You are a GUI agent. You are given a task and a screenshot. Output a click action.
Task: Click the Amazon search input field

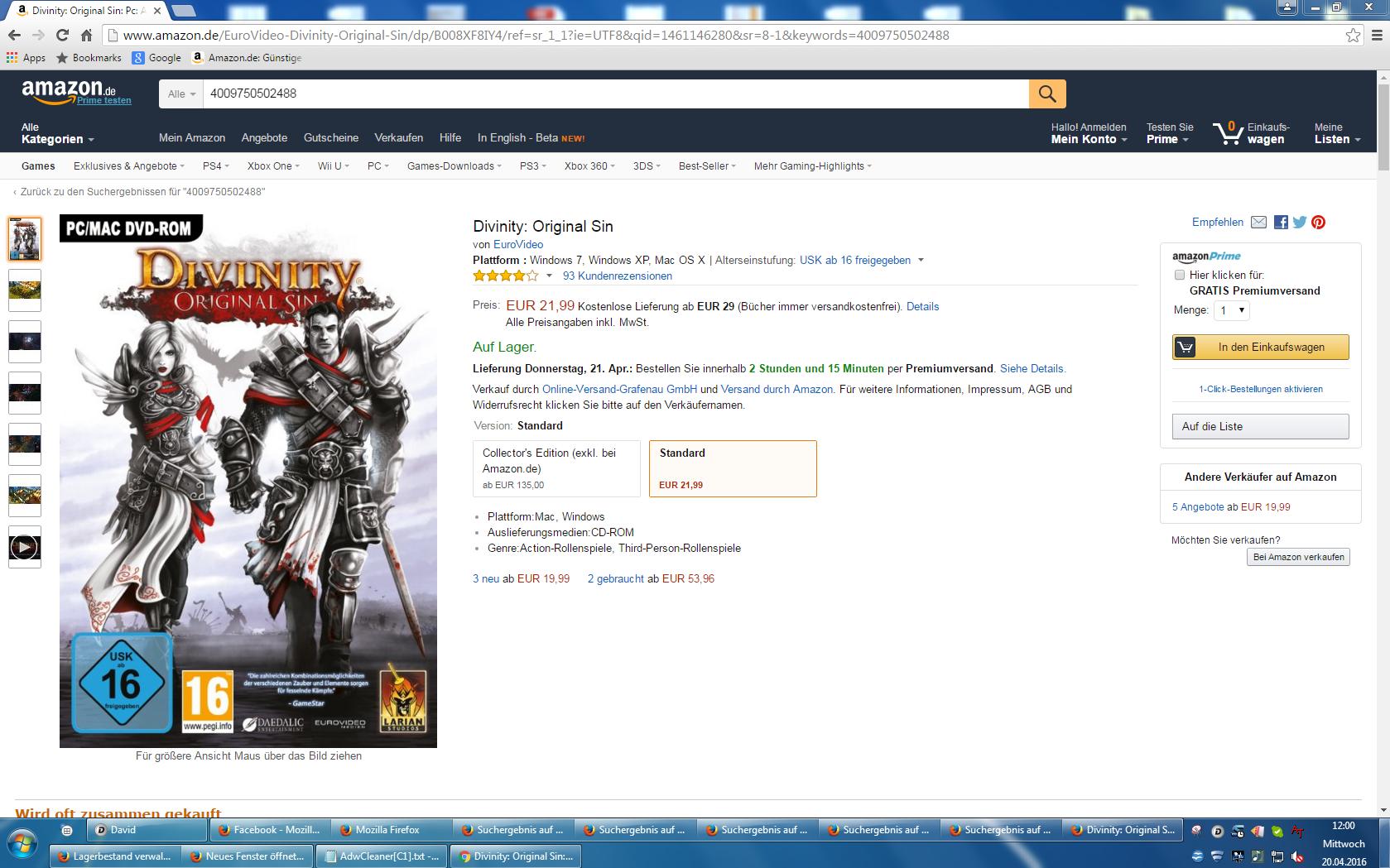point(616,94)
